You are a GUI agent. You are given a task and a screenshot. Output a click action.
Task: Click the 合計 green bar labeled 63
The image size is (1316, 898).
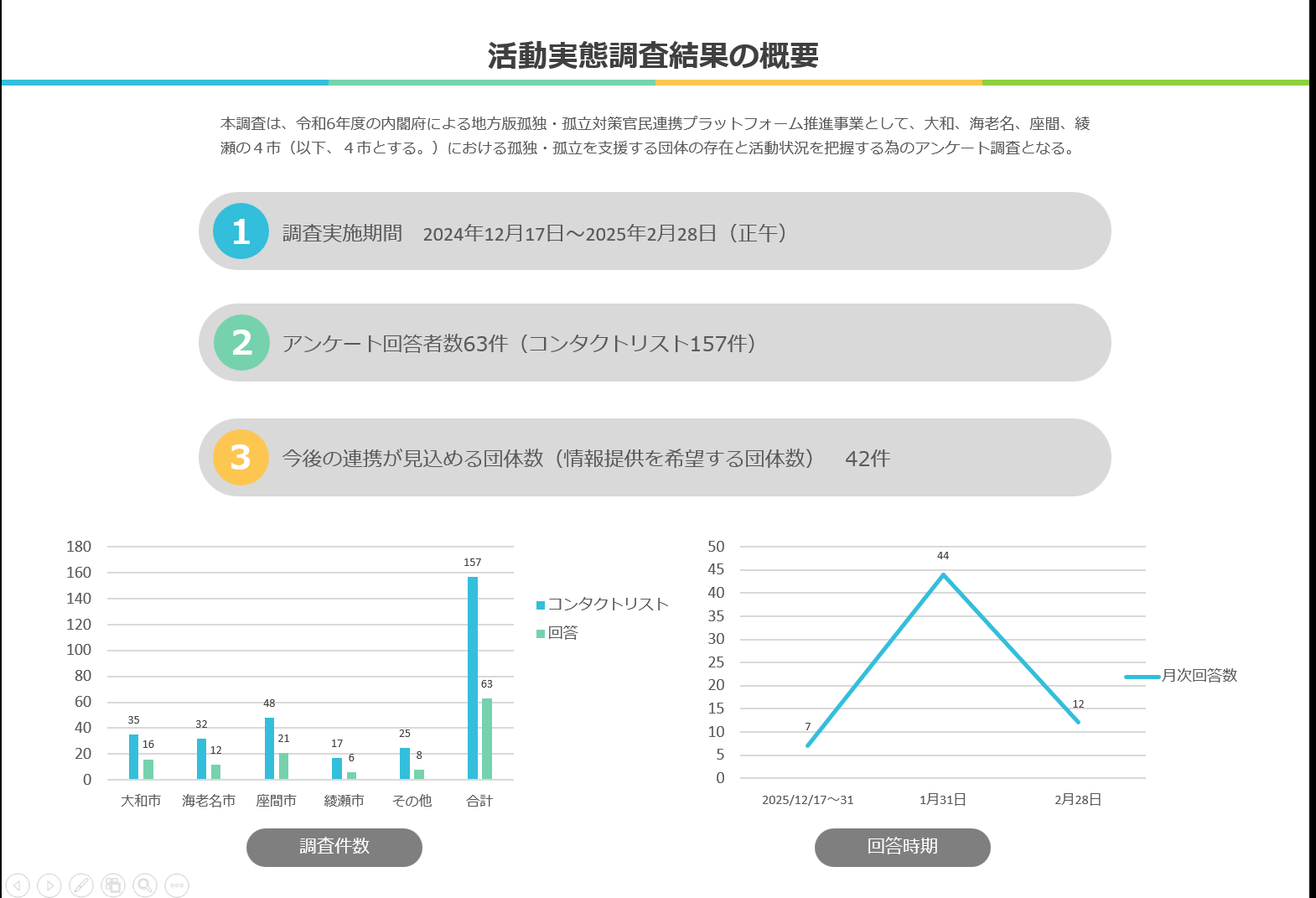pyautogui.click(x=487, y=738)
